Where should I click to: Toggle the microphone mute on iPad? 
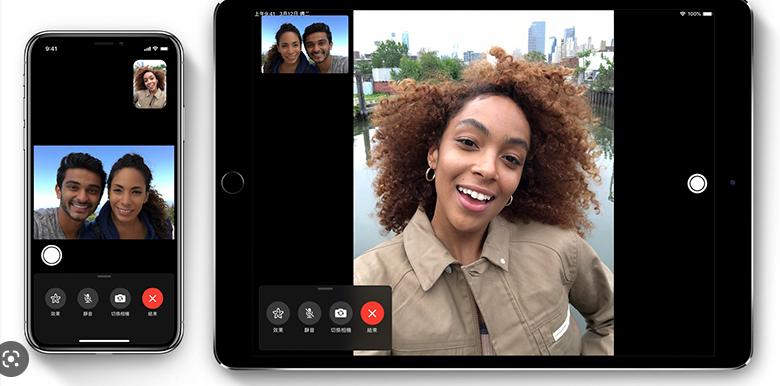click(309, 313)
